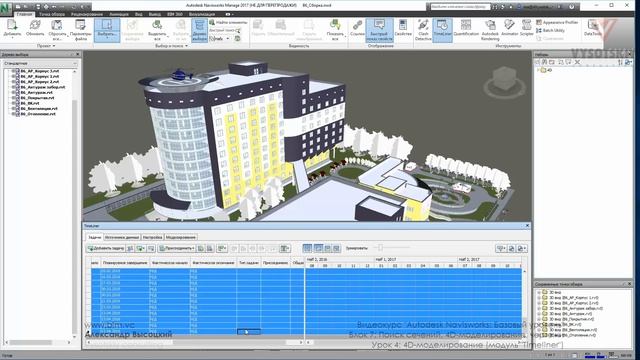Activate the Выбрать (Select) tool

click(107, 29)
